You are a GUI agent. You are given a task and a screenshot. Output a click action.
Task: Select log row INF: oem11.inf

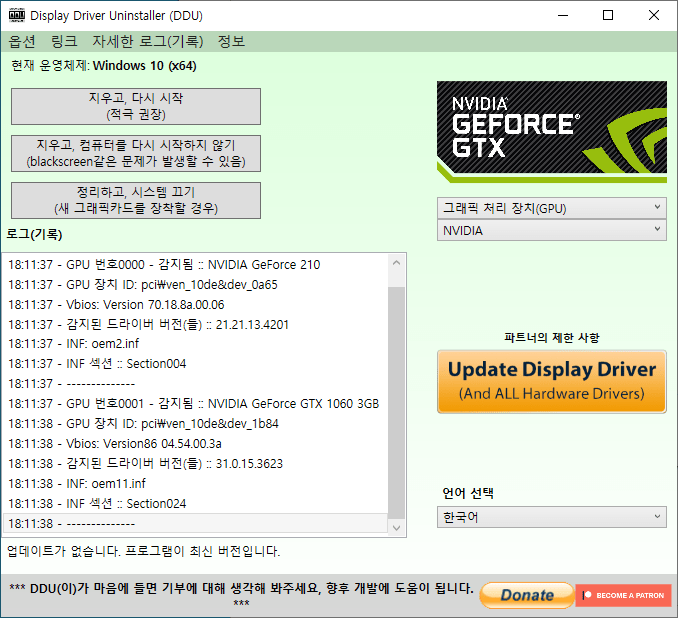click(195, 484)
